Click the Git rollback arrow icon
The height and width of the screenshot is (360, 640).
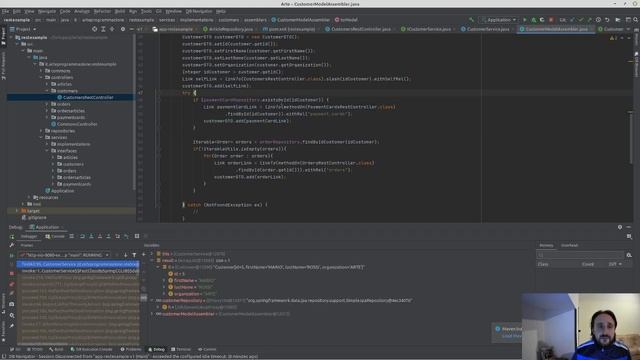(x=607, y=20)
